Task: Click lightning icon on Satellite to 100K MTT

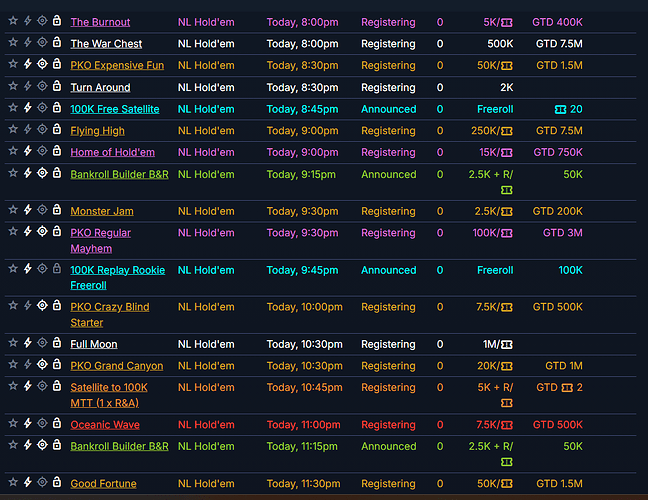Action: (x=28, y=386)
